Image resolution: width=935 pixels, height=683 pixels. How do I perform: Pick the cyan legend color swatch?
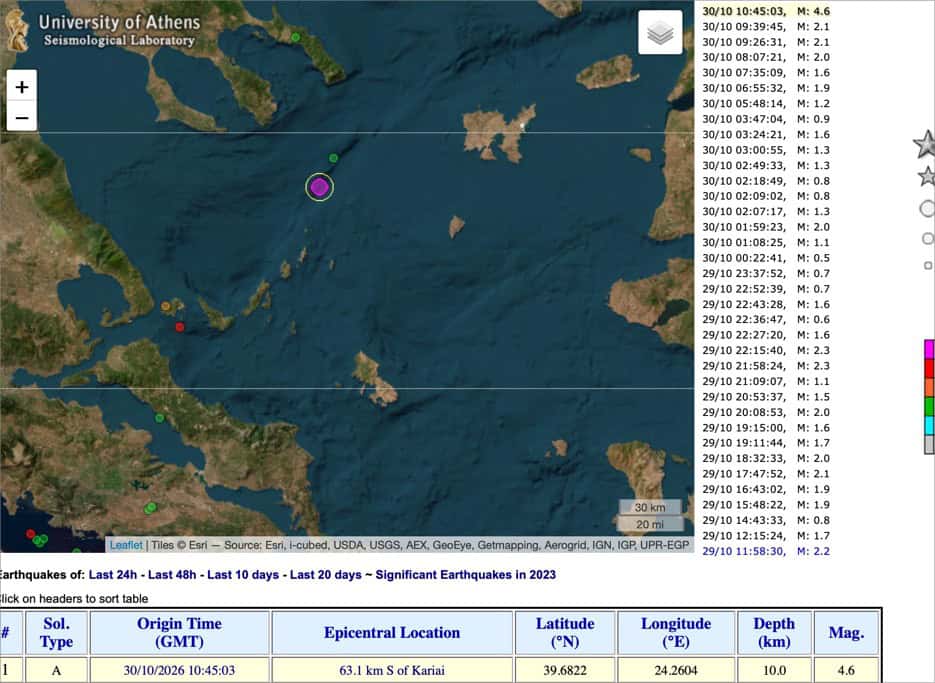click(x=930, y=426)
